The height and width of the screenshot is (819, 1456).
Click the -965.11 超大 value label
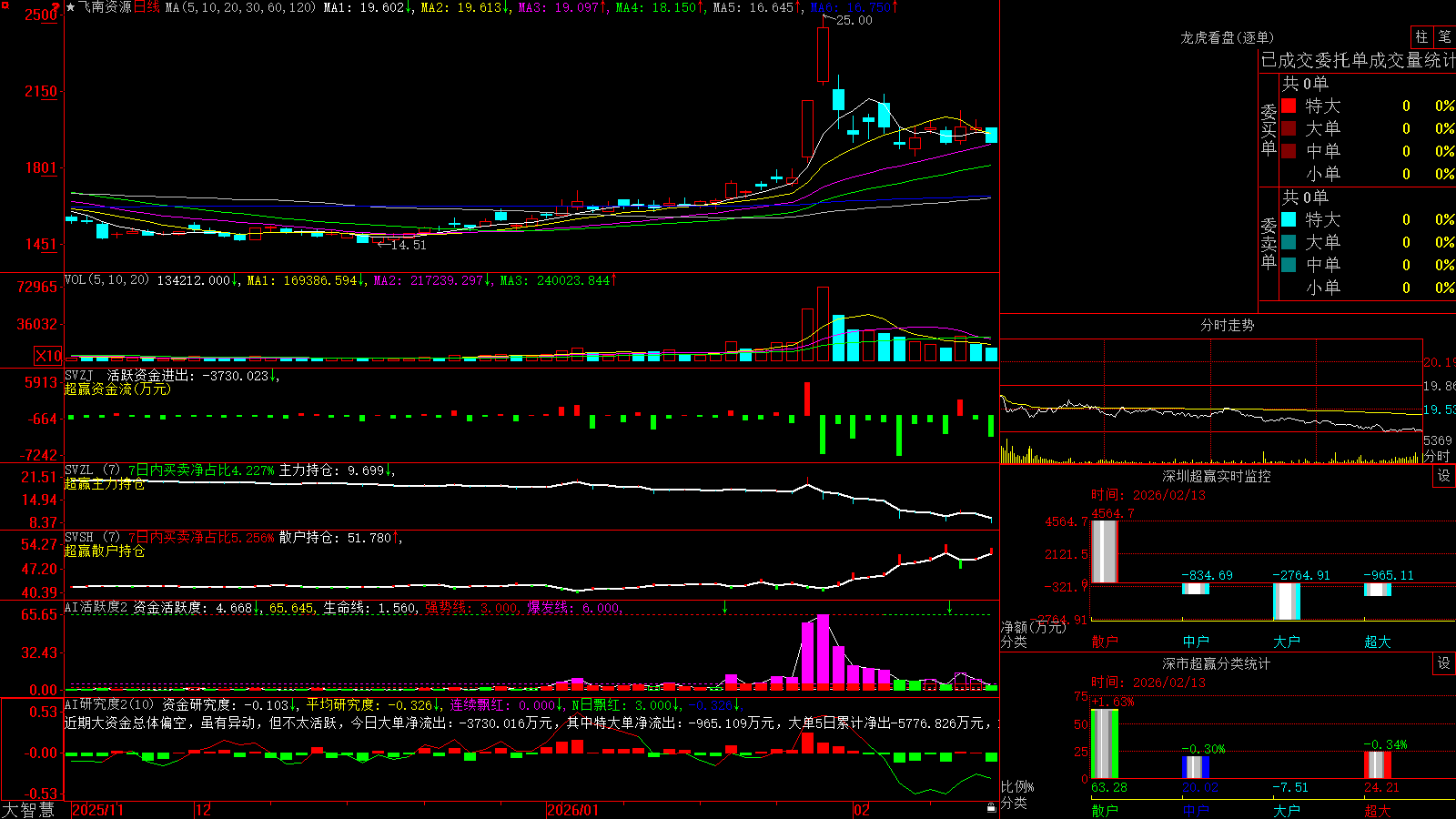tap(1390, 575)
